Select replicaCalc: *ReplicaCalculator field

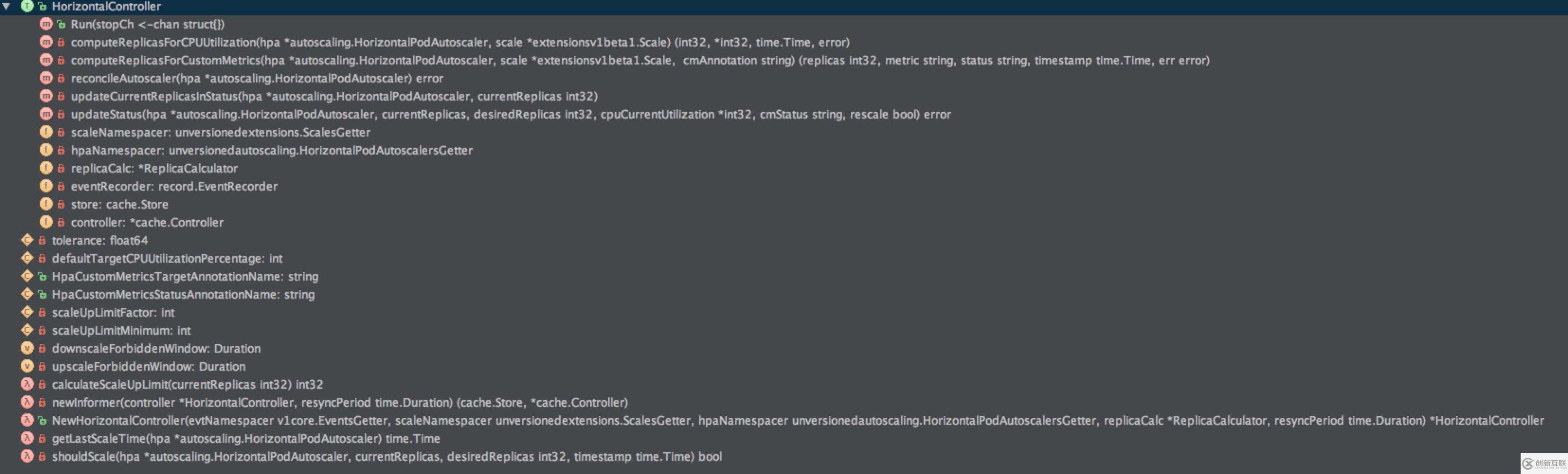coord(154,168)
